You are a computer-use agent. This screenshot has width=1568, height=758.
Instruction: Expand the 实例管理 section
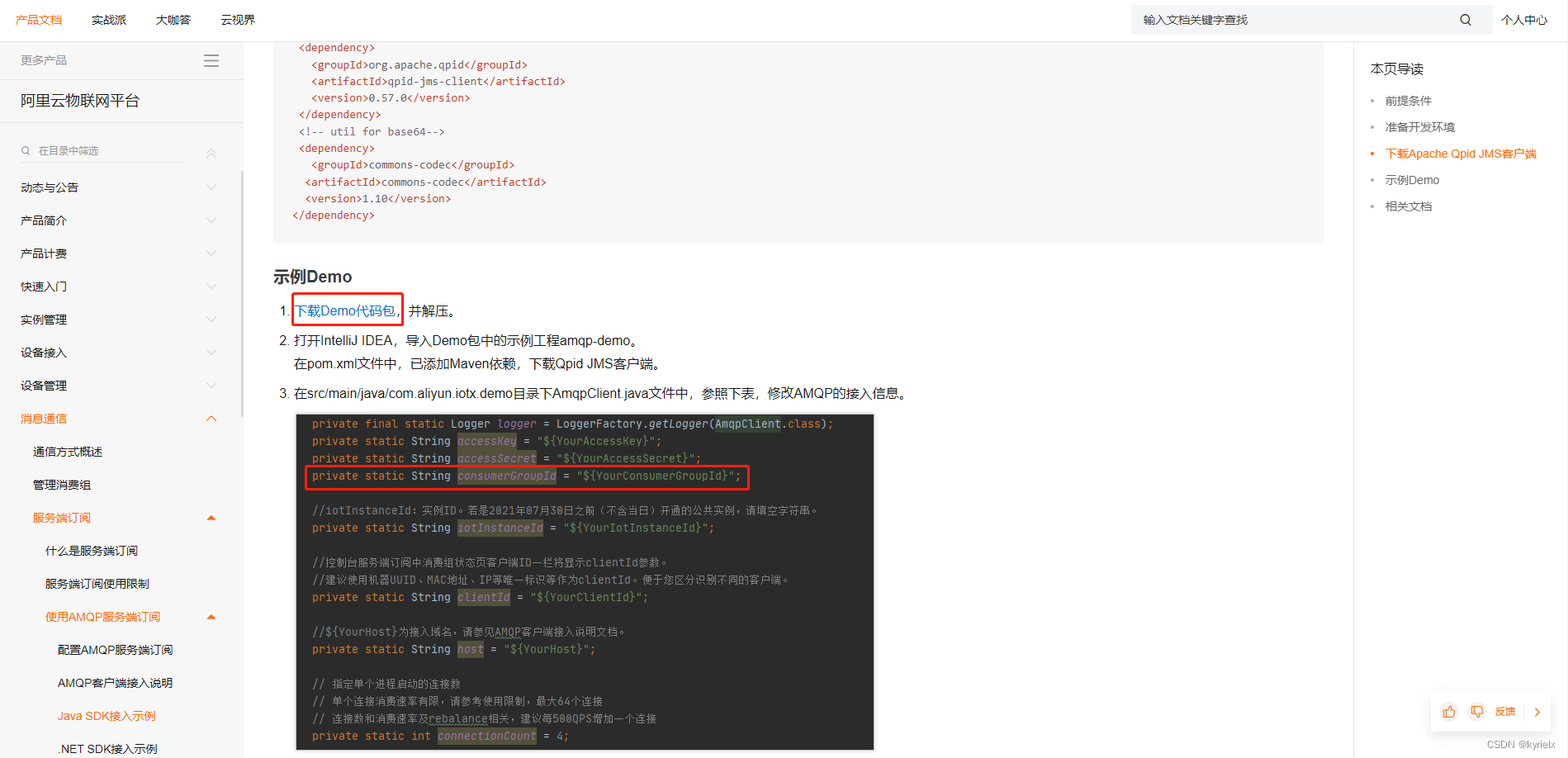(x=211, y=320)
